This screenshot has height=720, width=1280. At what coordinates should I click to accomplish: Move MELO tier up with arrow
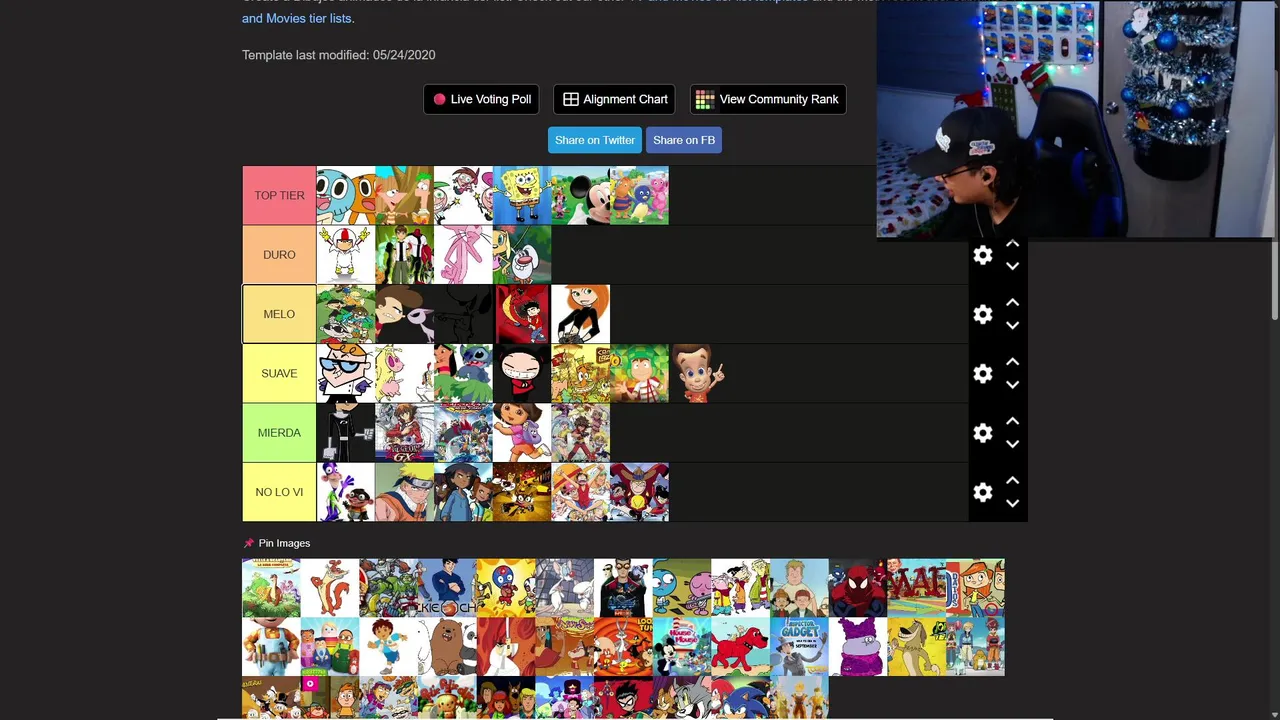[1012, 303]
